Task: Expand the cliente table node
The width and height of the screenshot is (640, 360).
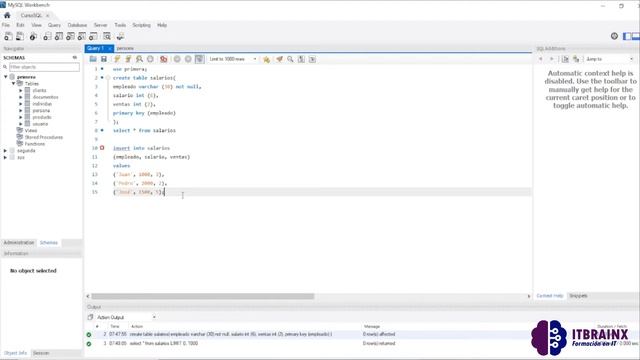Action: (x=20, y=90)
